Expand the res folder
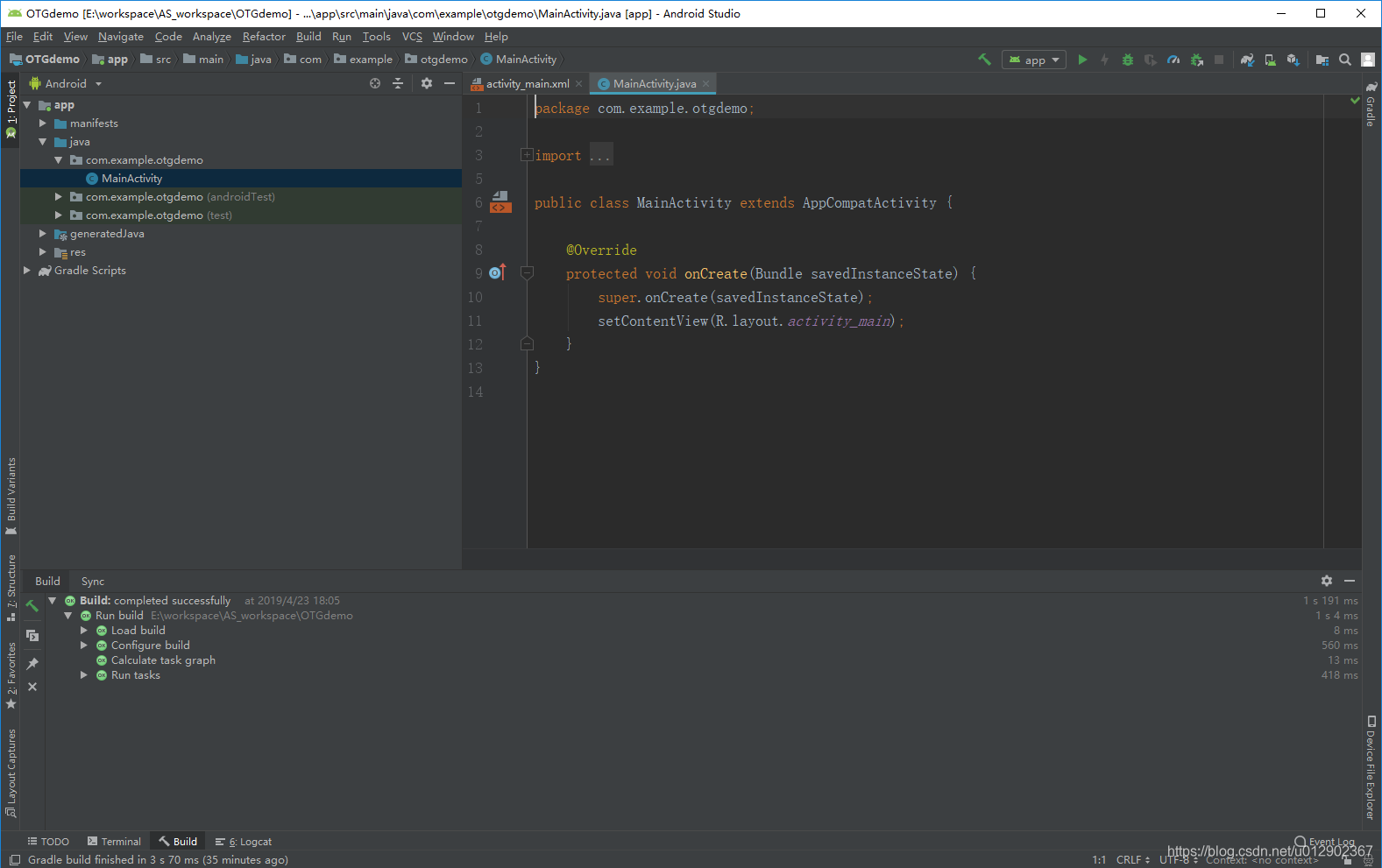Image resolution: width=1382 pixels, height=868 pixels. [x=43, y=252]
